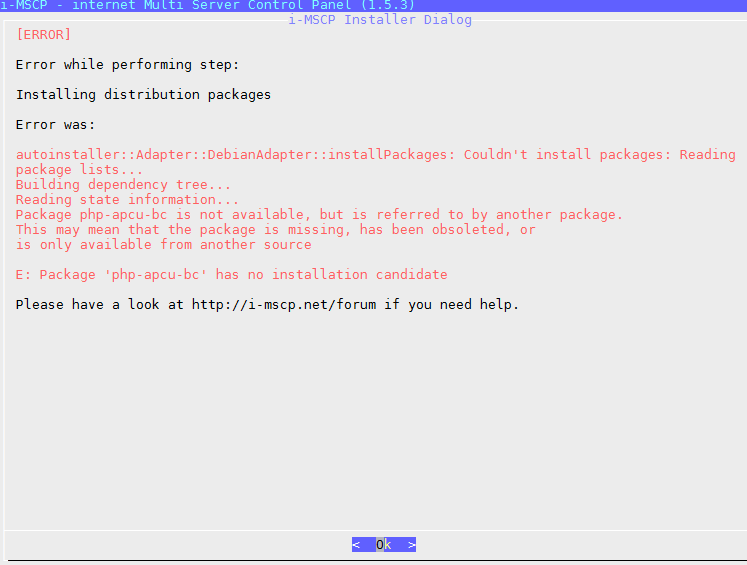The image size is (747, 565).
Task: Click "E: Package 'php-apcu-bc' has no installation candidate"
Action: pyautogui.click(x=232, y=275)
